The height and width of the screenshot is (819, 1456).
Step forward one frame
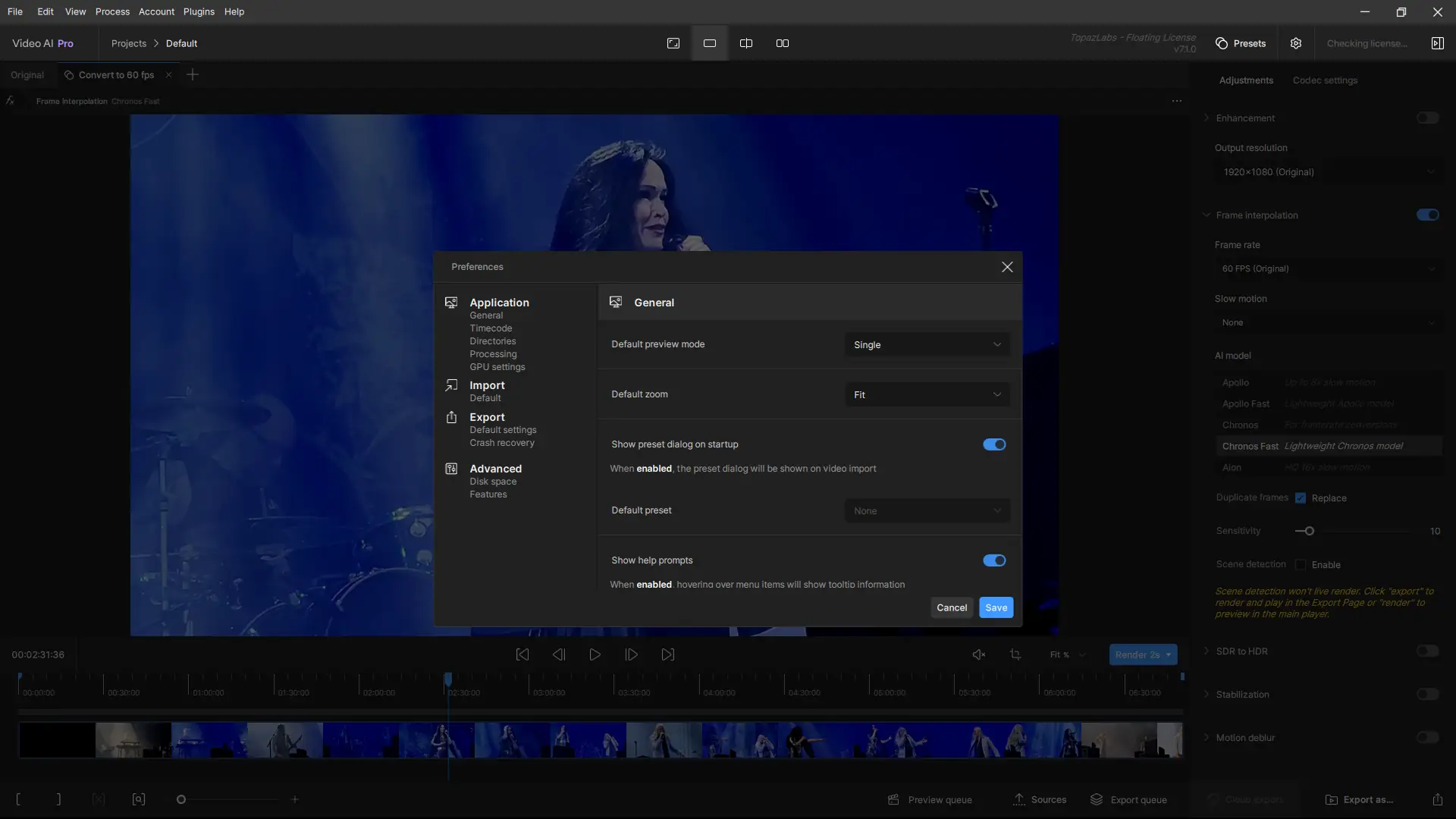631,654
